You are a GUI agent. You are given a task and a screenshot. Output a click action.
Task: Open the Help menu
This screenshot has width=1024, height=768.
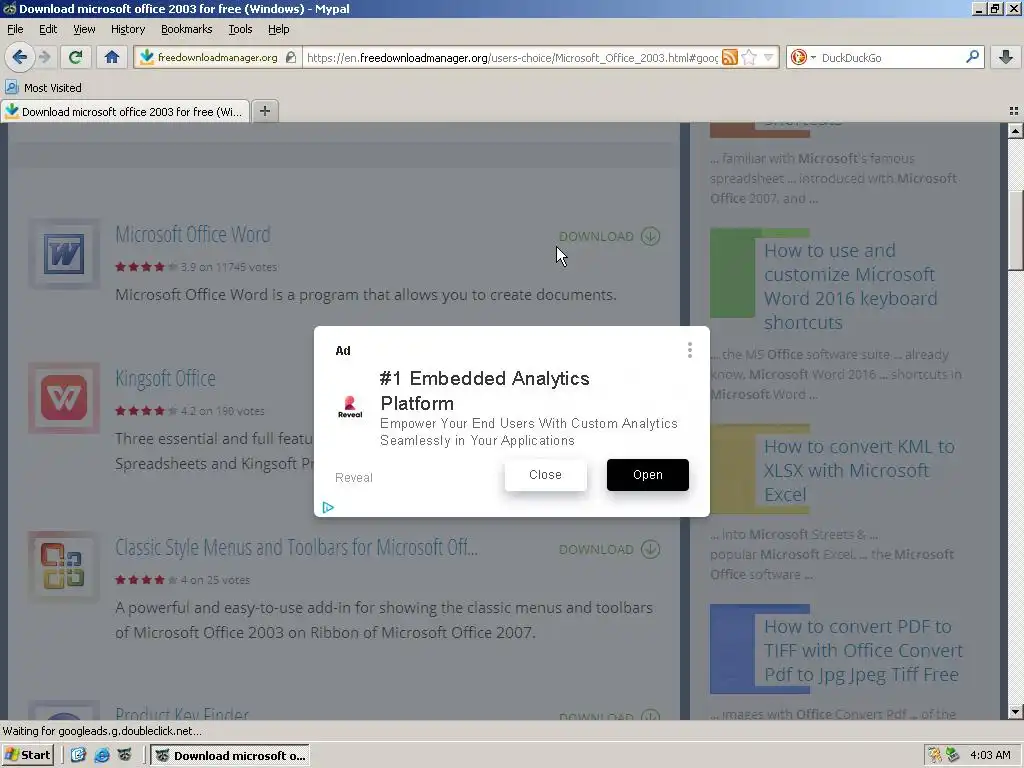pyautogui.click(x=278, y=29)
